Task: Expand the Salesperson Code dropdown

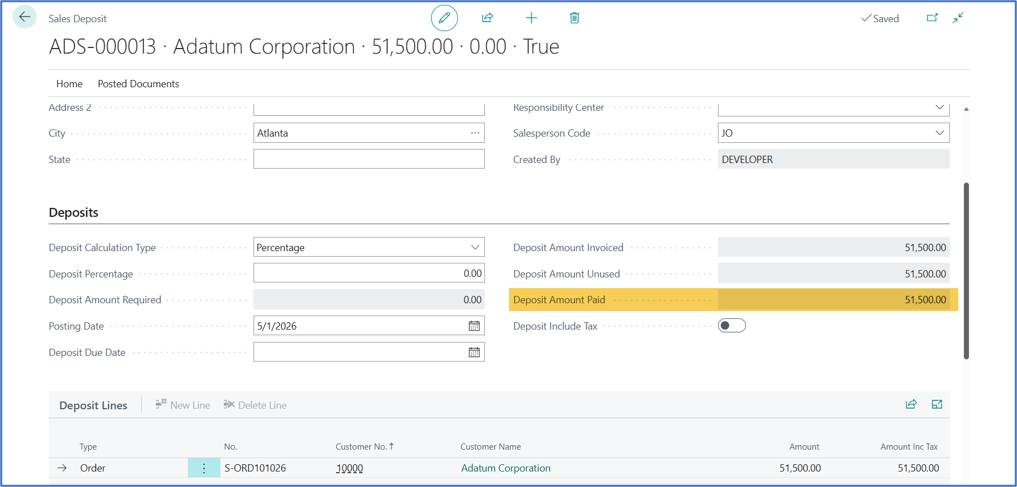Action: (940, 133)
